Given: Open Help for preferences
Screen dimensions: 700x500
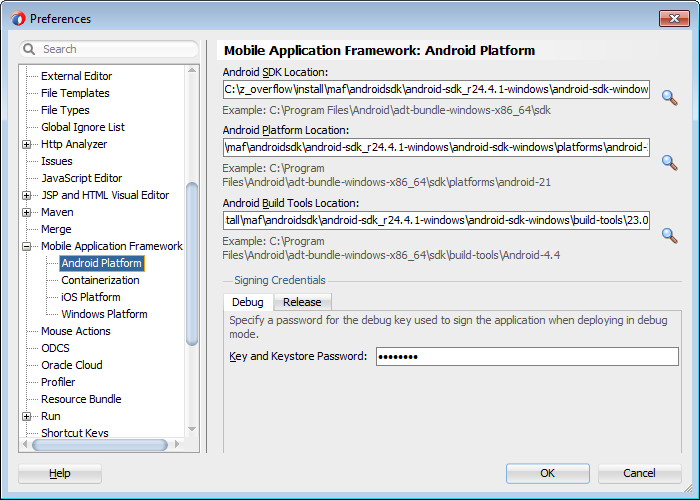Looking at the screenshot, I should (x=60, y=473).
